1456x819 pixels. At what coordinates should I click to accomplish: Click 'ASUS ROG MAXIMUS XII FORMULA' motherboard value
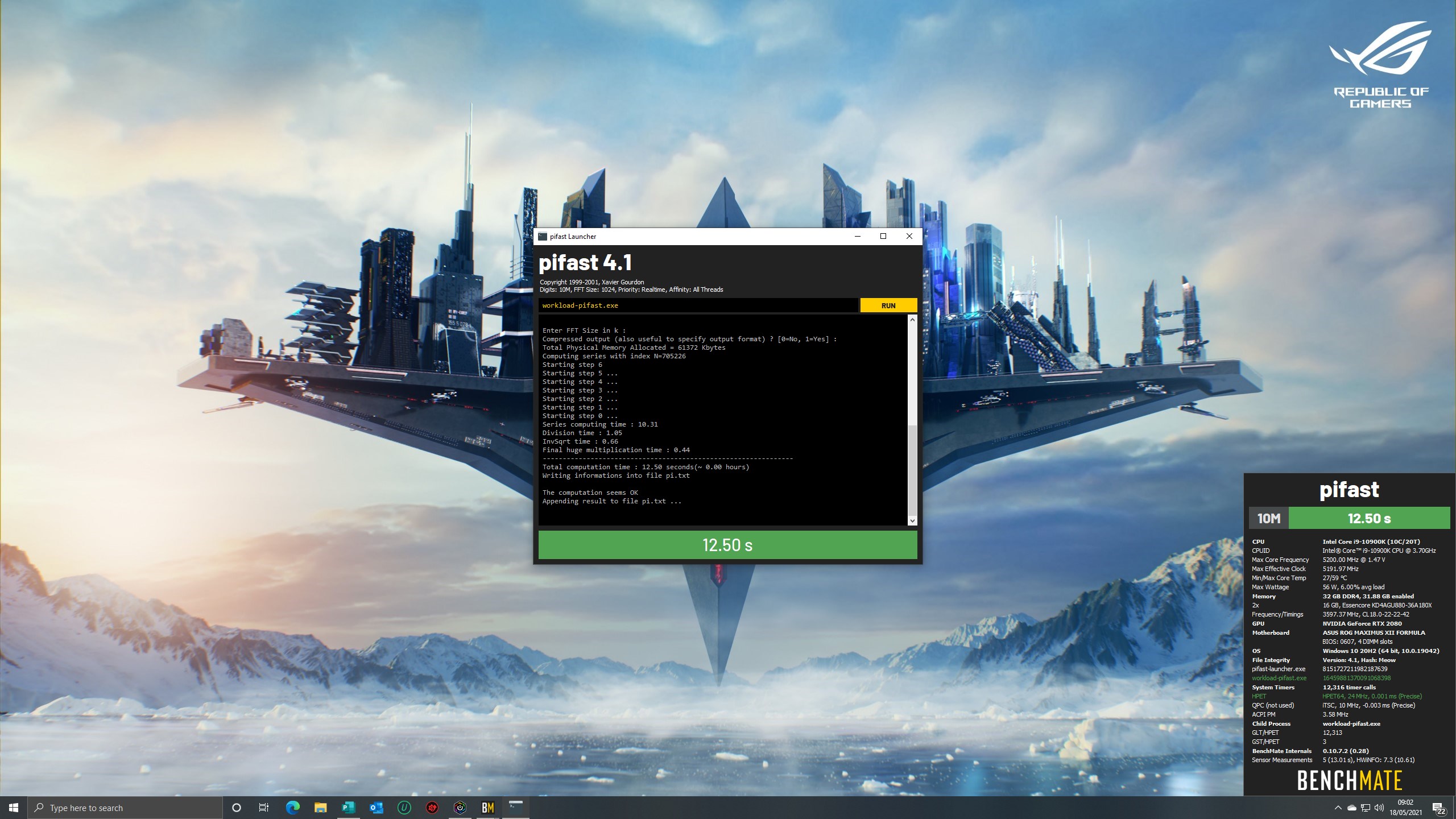[x=1374, y=632]
